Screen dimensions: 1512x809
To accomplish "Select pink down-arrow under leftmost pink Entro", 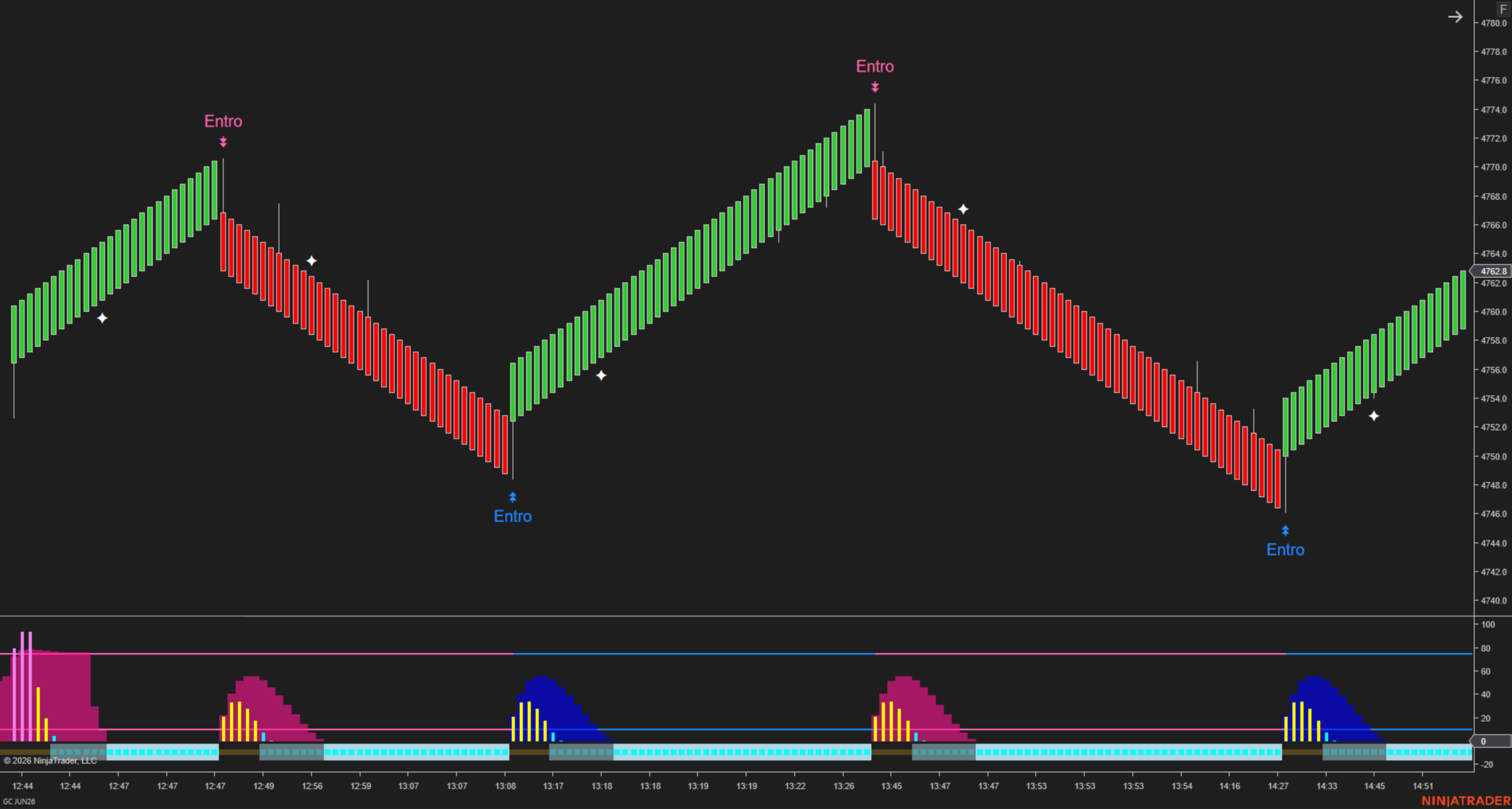I will coord(223,142).
